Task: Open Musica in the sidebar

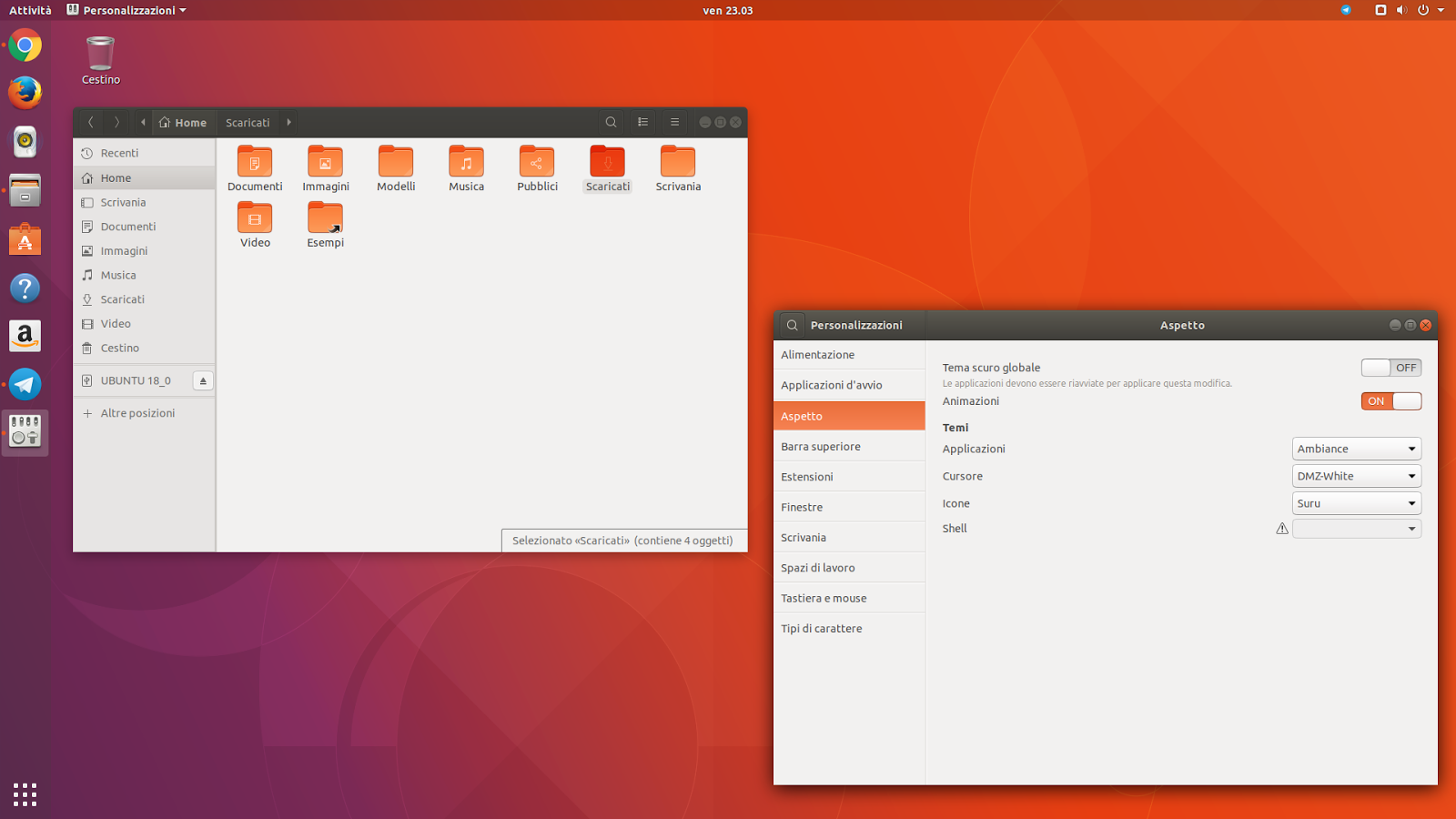Action: 144,275
